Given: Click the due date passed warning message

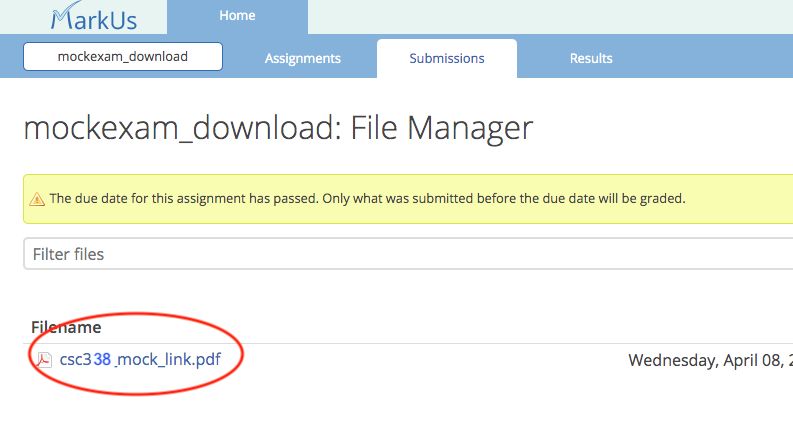Looking at the screenshot, I should [x=367, y=198].
